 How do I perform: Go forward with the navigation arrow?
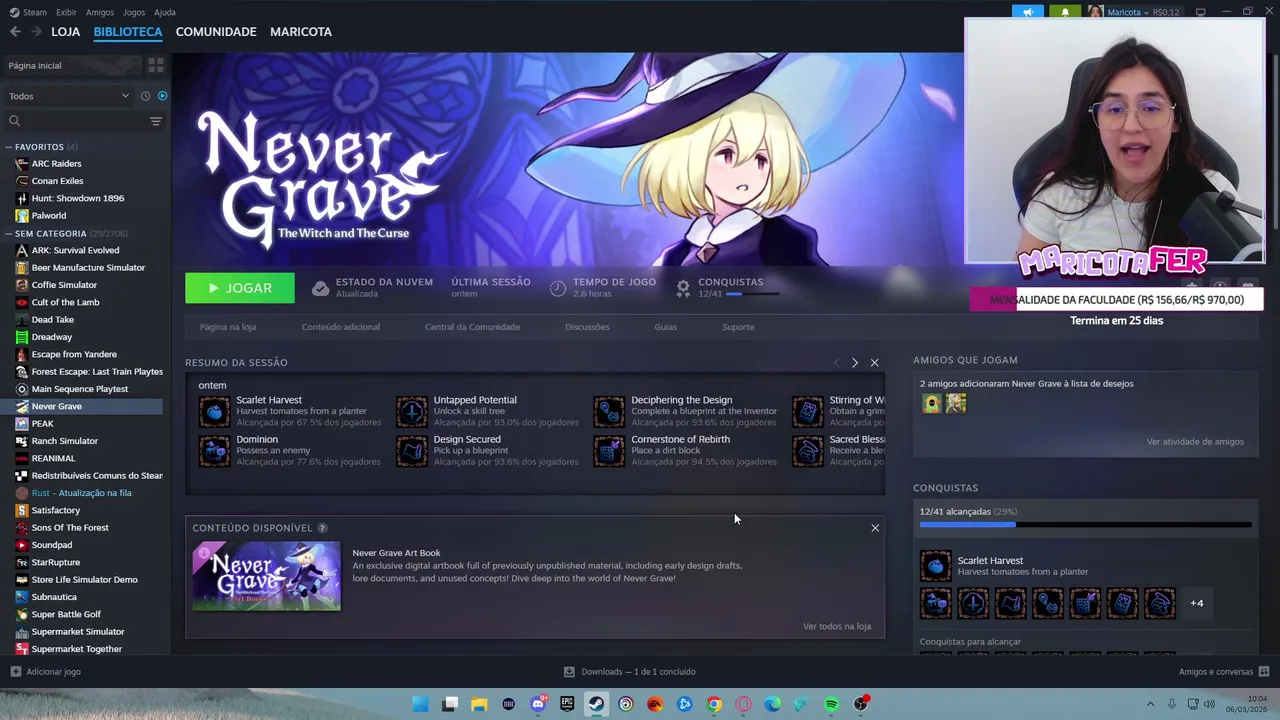click(36, 32)
